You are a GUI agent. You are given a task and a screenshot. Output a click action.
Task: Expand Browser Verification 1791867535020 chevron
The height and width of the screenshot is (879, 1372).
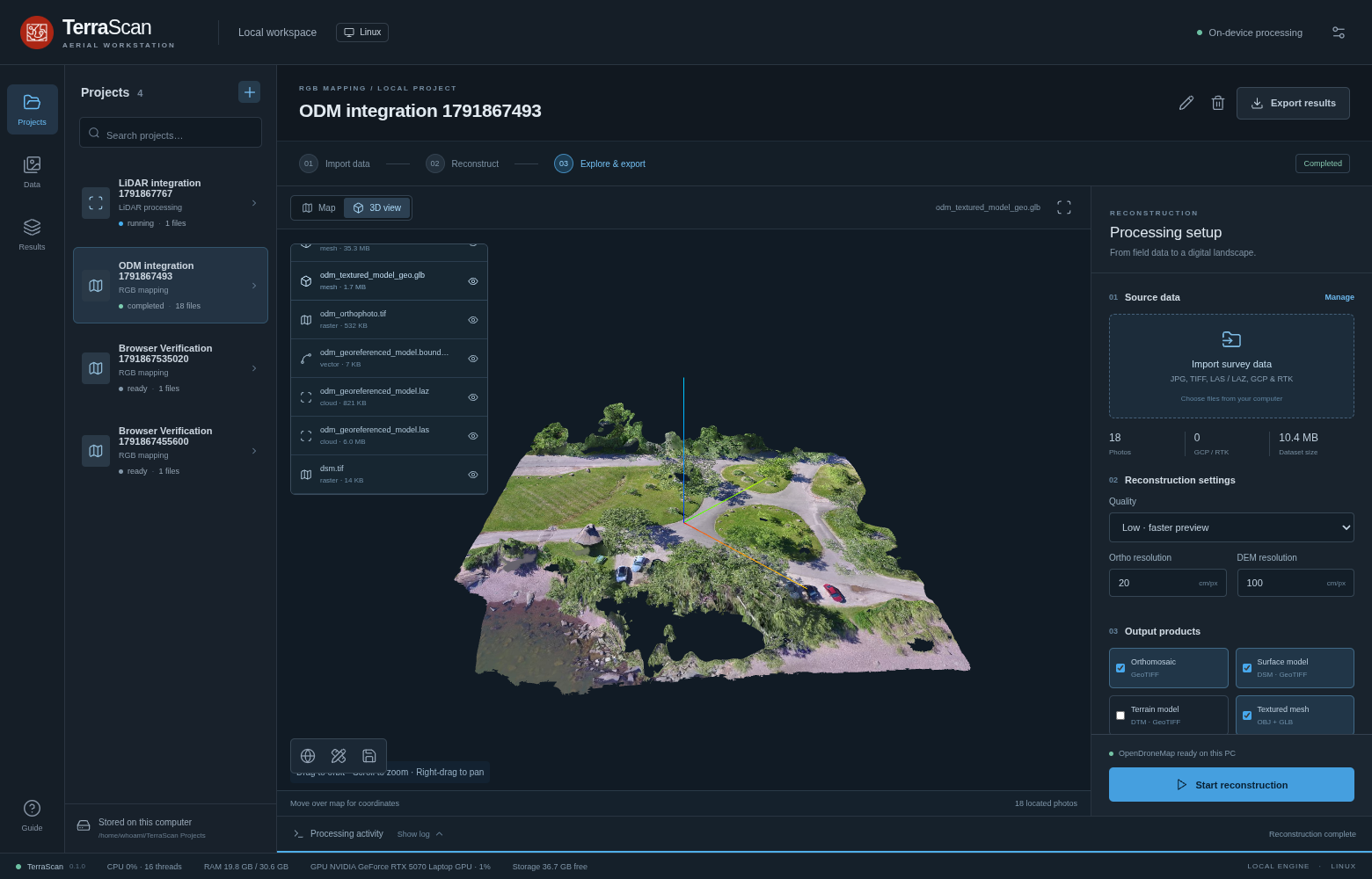(x=254, y=368)
